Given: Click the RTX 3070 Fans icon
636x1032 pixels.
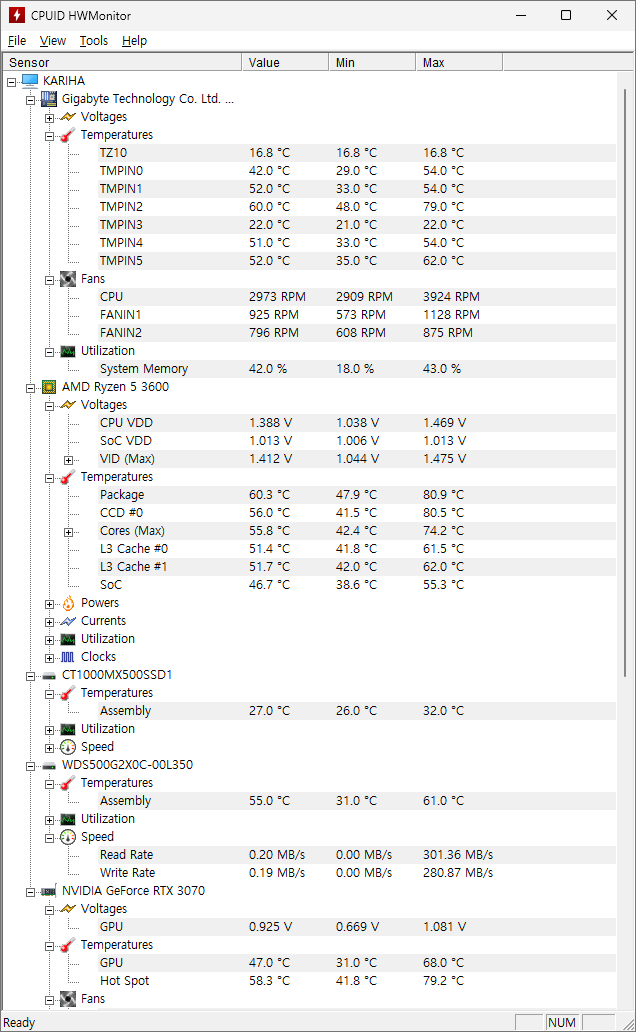Looking at the screenshot, I should tap(68, 999).
